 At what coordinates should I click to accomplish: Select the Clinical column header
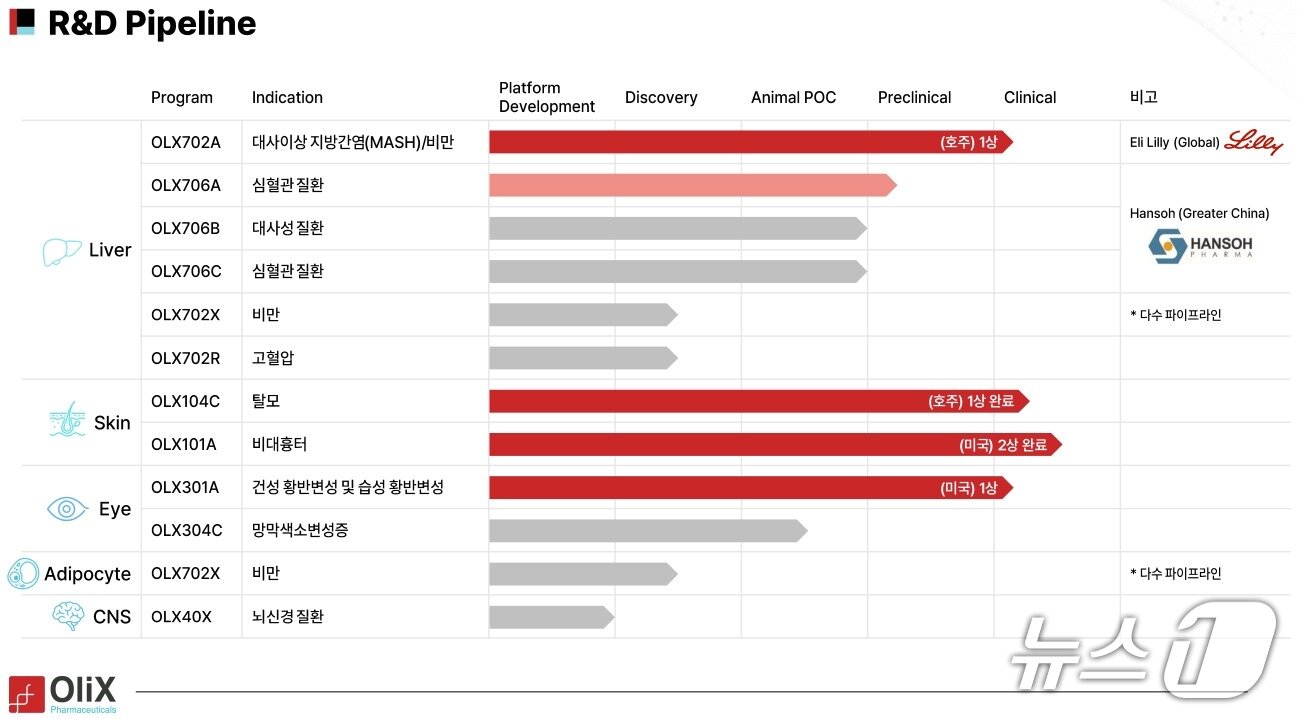click(1029, 98)
